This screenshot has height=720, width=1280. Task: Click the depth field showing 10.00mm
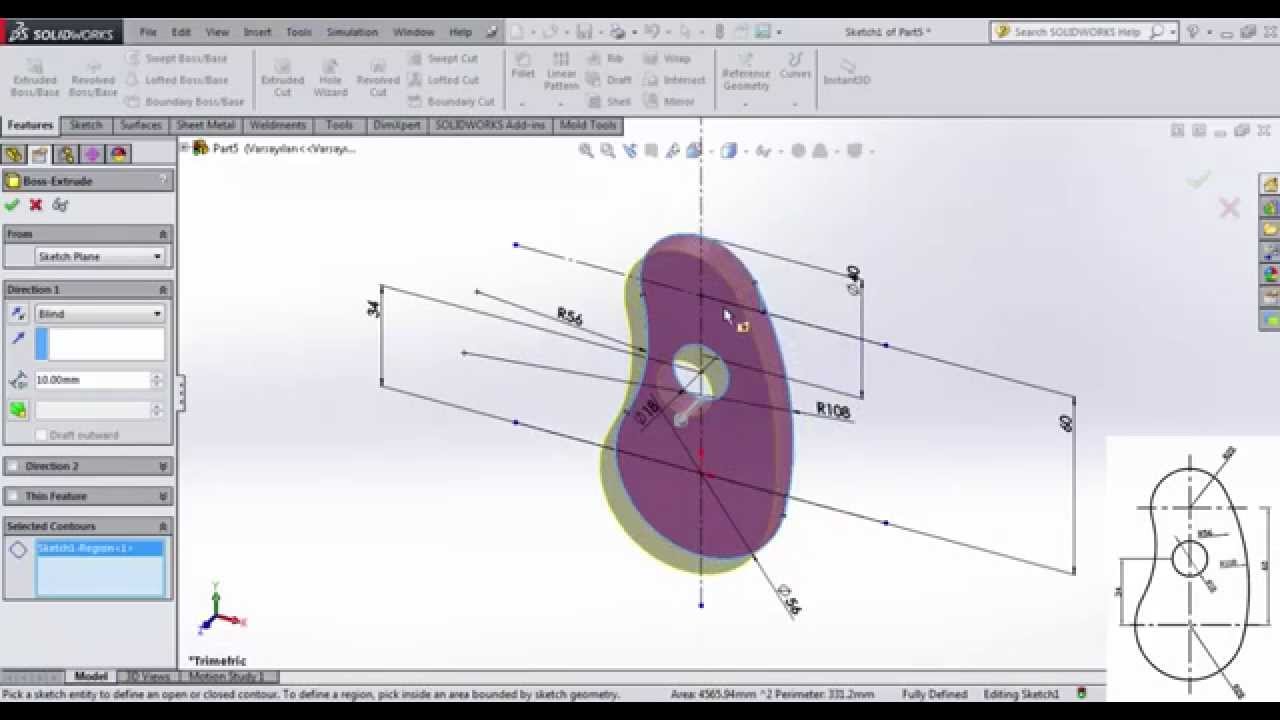tap(92, 380)
